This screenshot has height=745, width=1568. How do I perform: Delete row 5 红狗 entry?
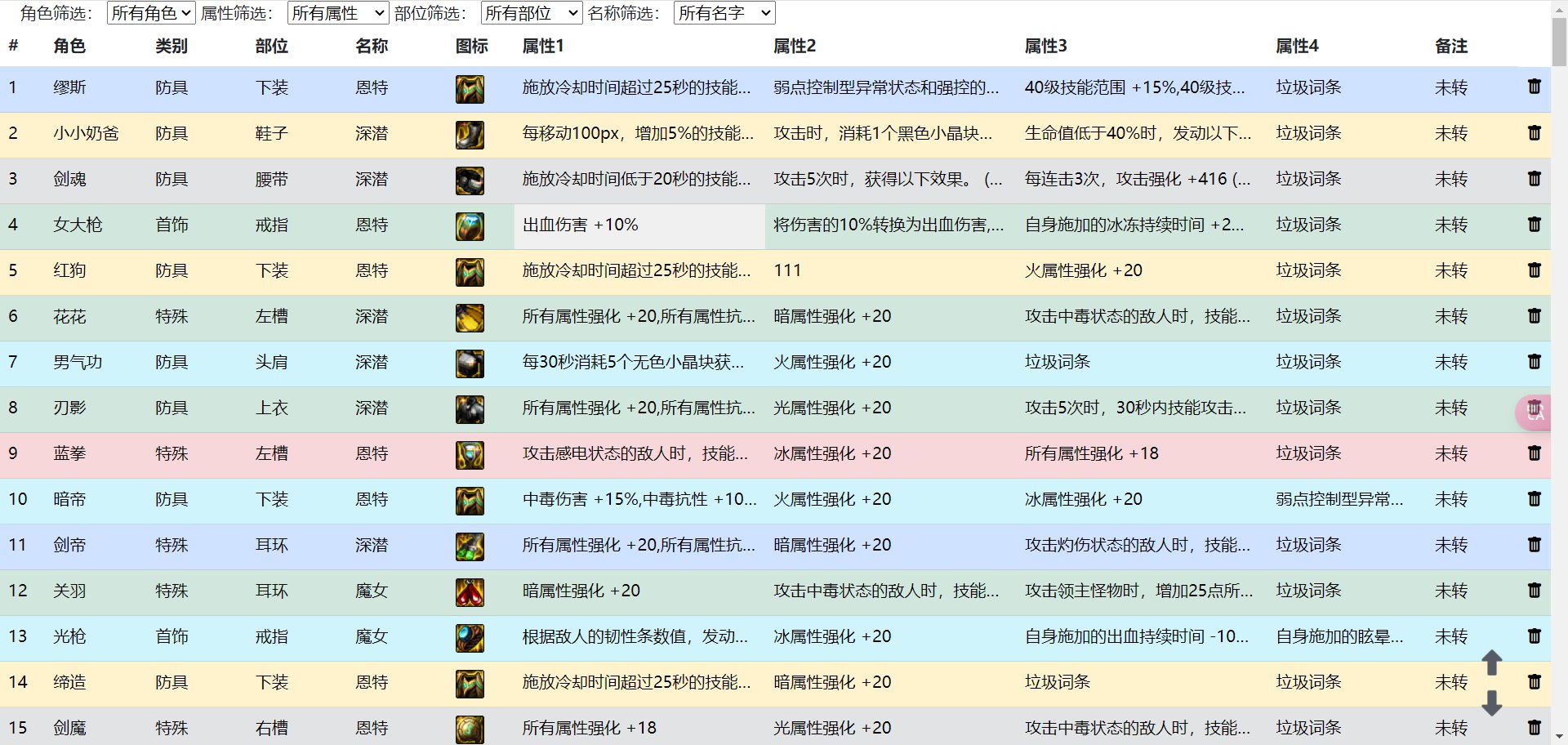coord(1534,270)
